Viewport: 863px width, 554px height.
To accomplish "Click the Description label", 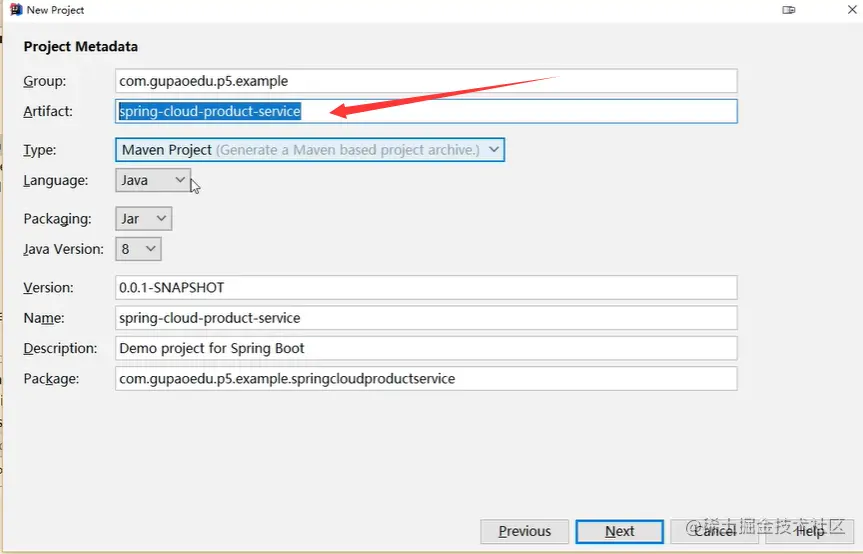I will [x=60, y=348].
